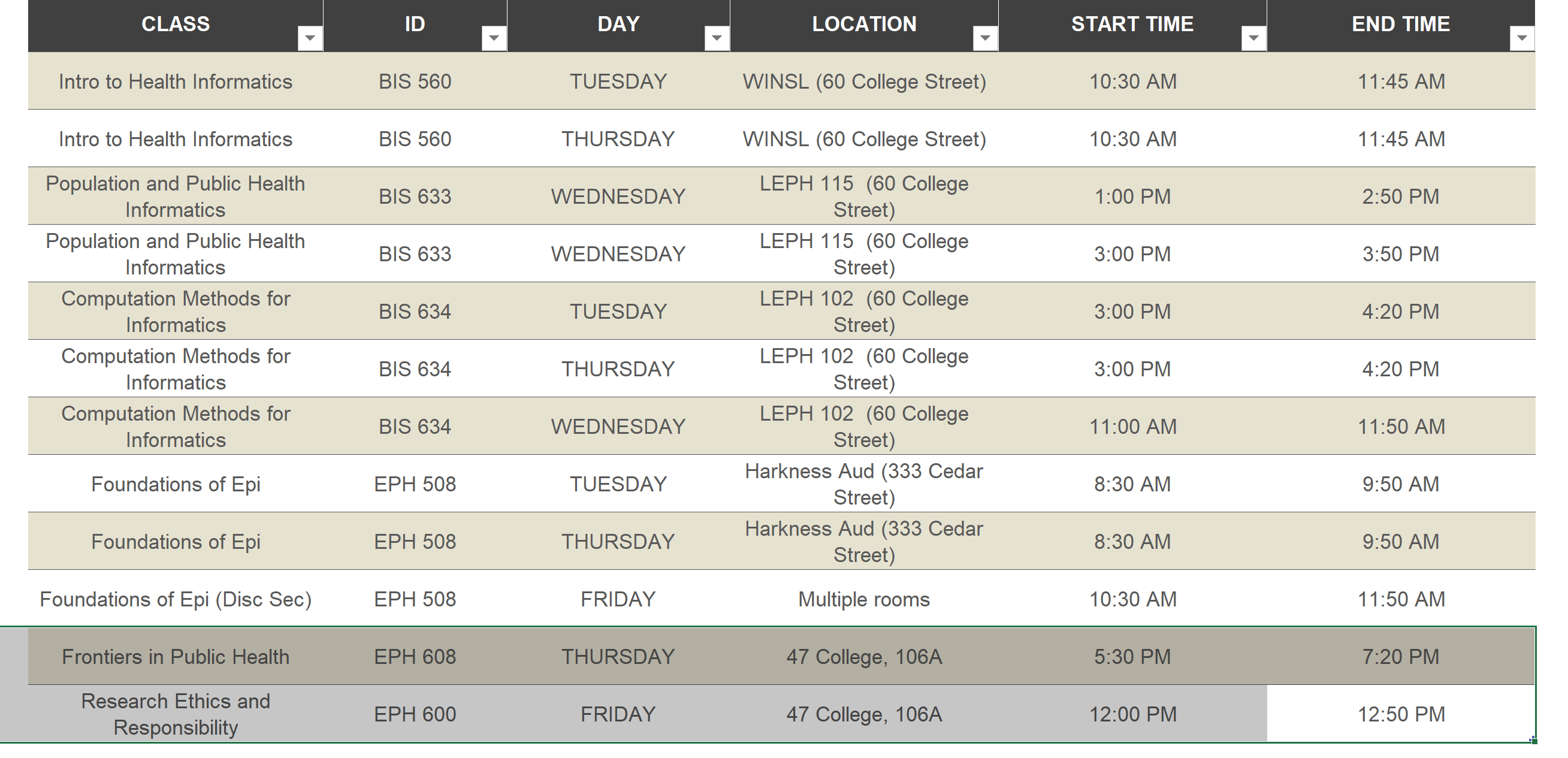Select the CLASS header cell
This screenshot has height=758, width=1568.
point(176,26)
